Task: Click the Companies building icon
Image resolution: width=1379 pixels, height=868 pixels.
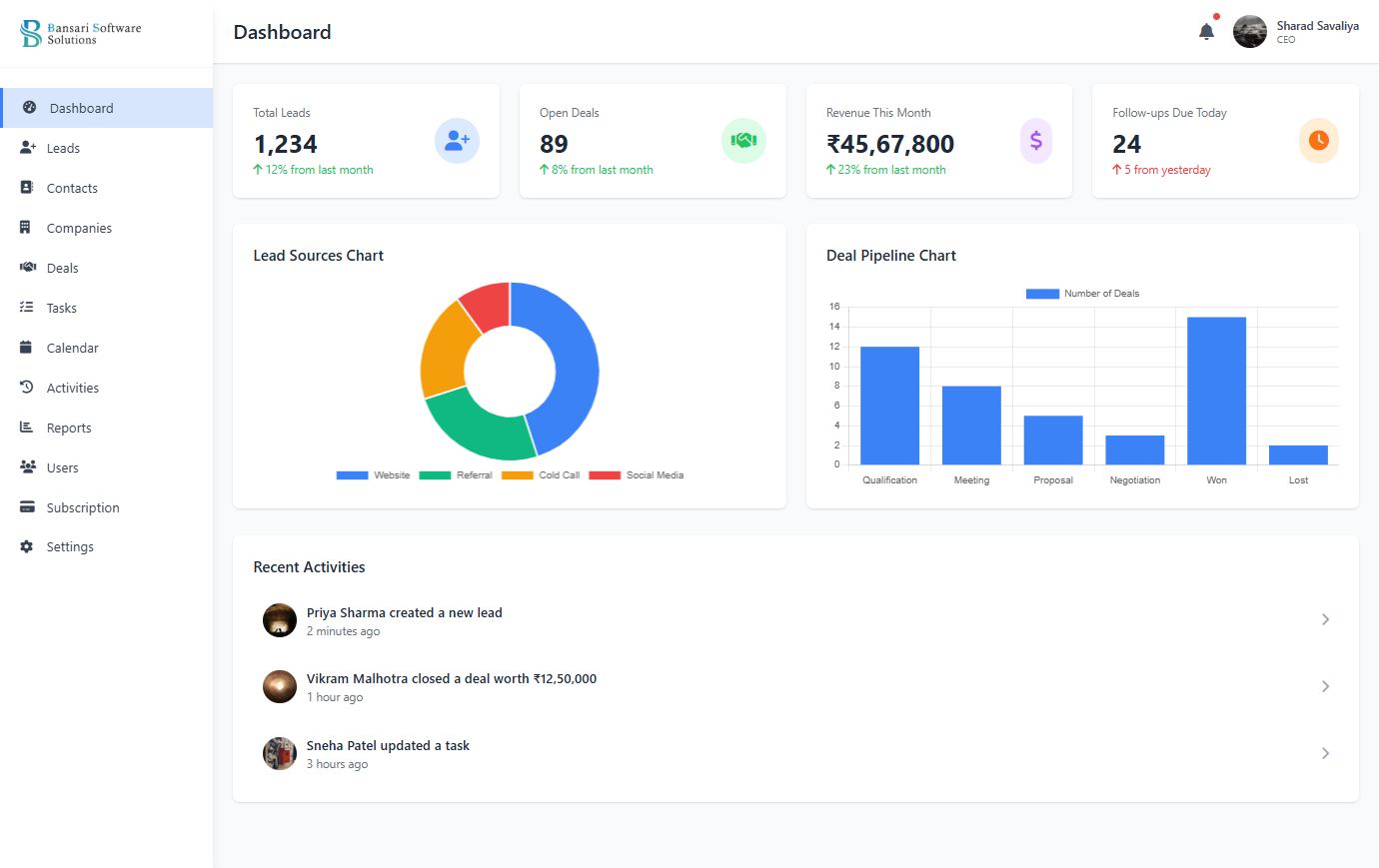Action: [26, 228]
